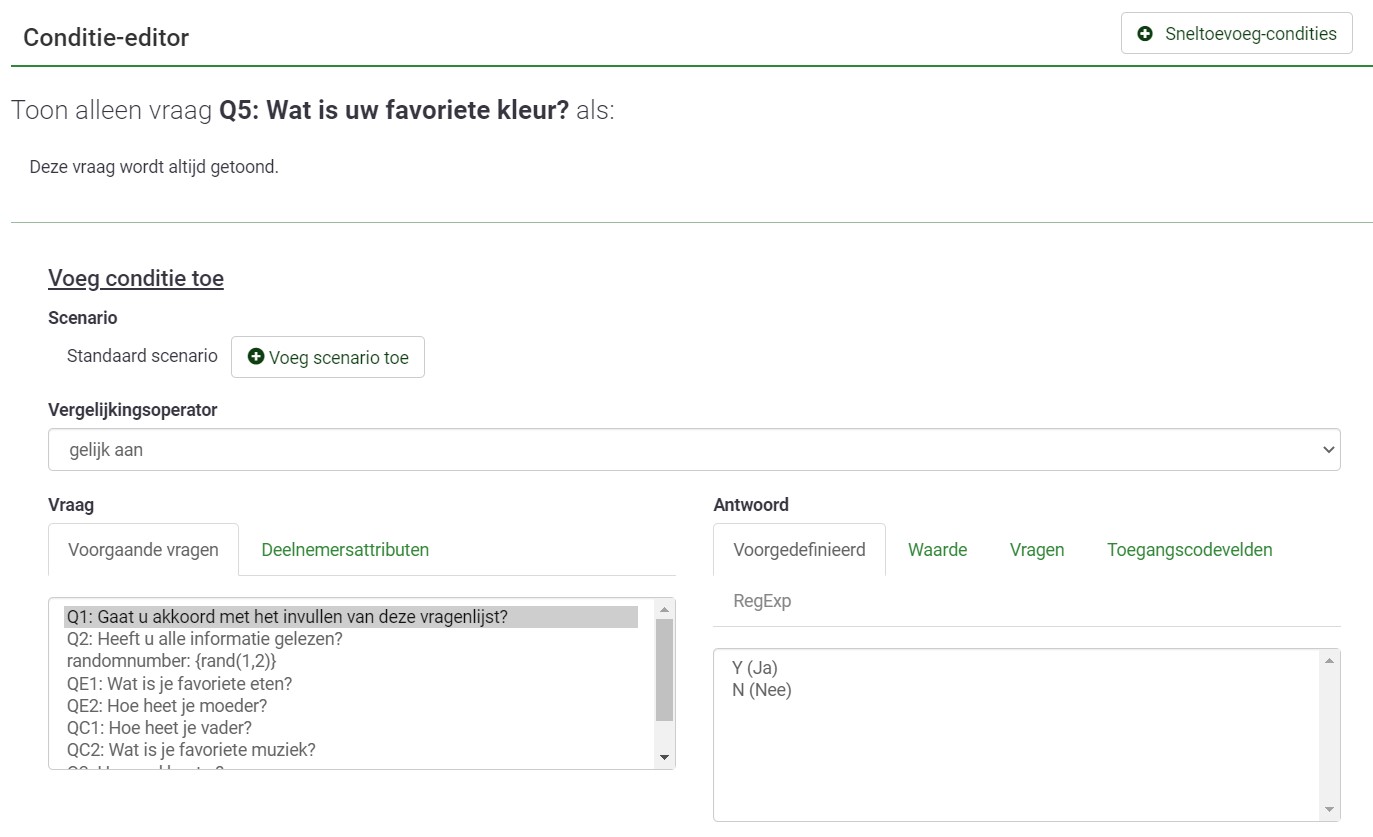Click the plus icon on Voeg scenario toe
Viewport: 1373px width, 837px height.
[x=256, y=357]
